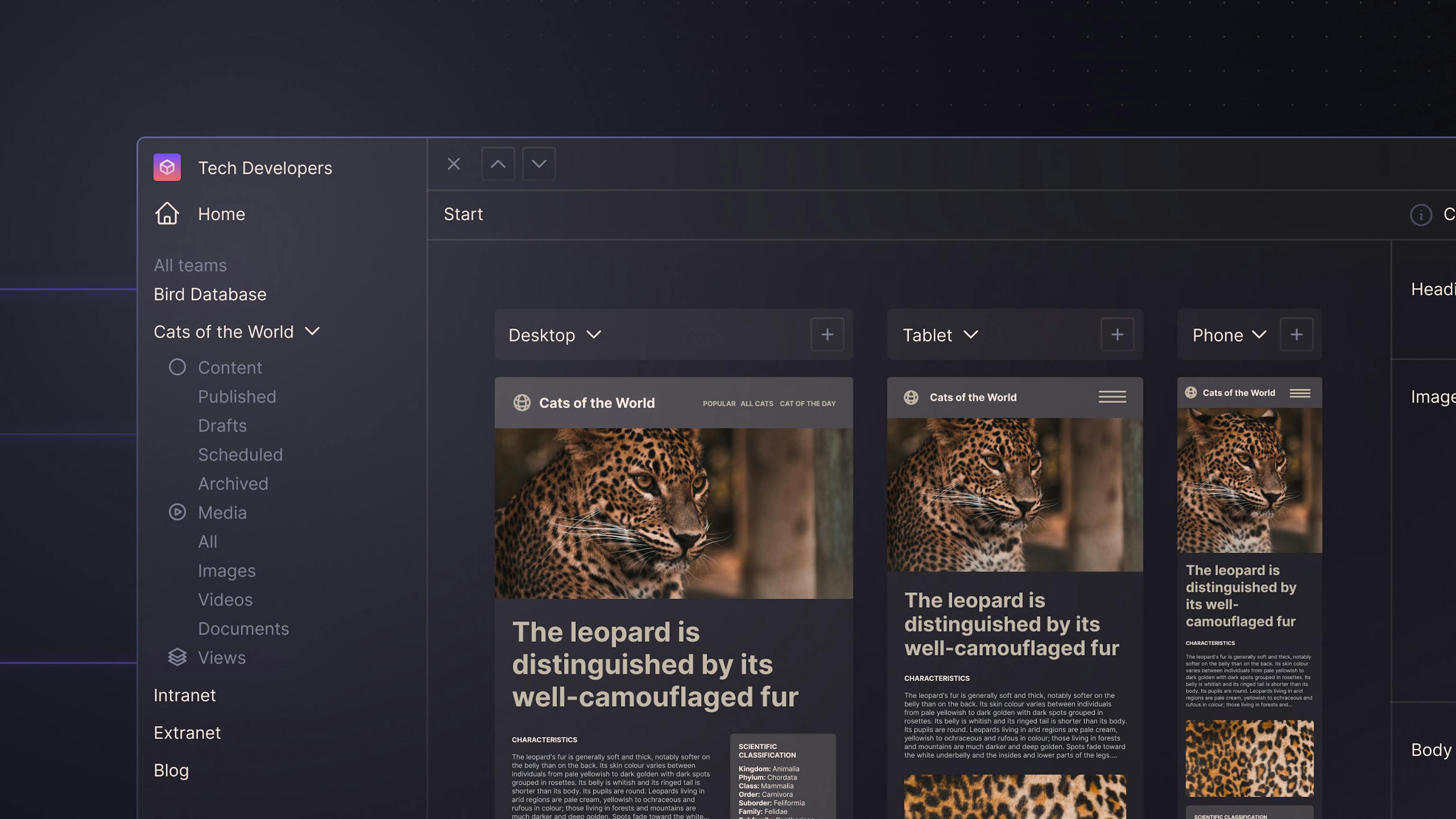Click CHARACTERISTICS label in Tablet preview
Screen dimensions: 1456x819
tap(937, 678)
